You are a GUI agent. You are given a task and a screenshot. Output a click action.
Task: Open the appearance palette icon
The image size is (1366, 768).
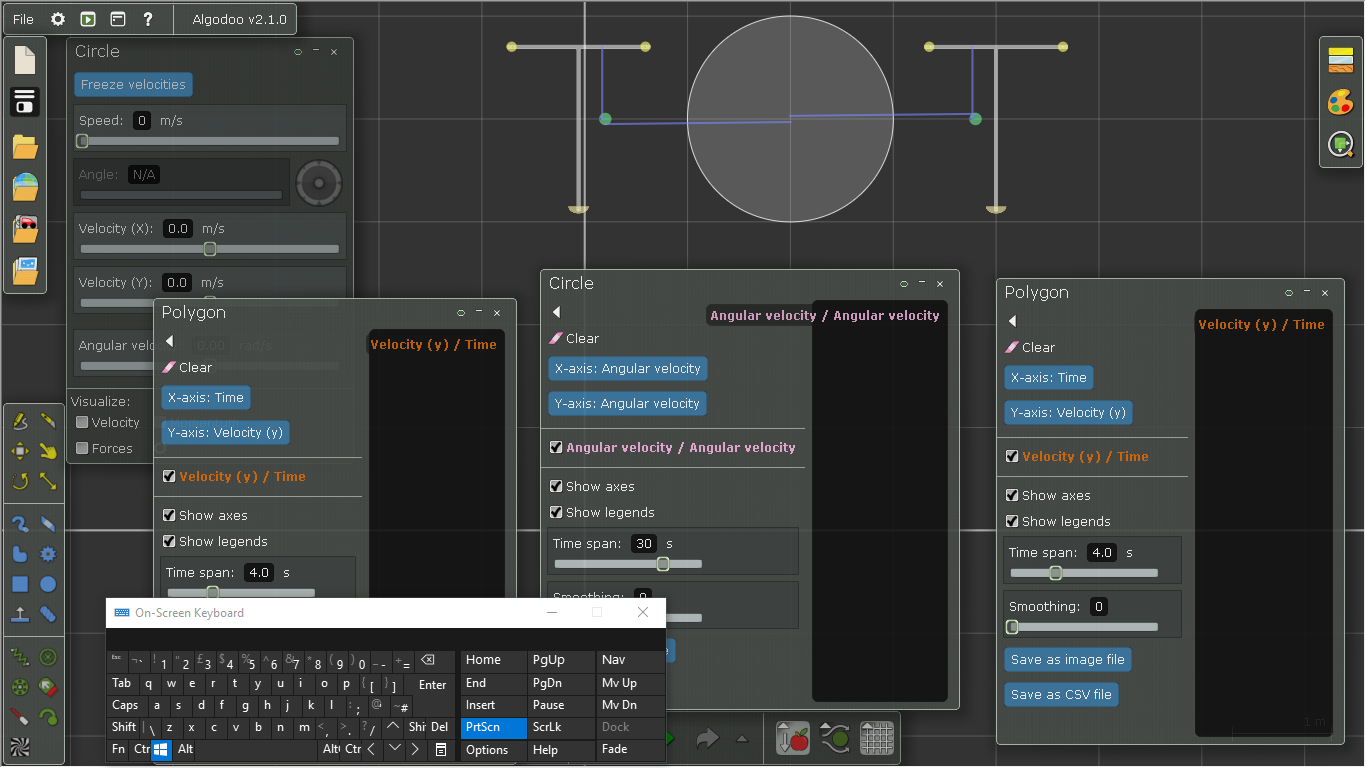(1341, 102)
